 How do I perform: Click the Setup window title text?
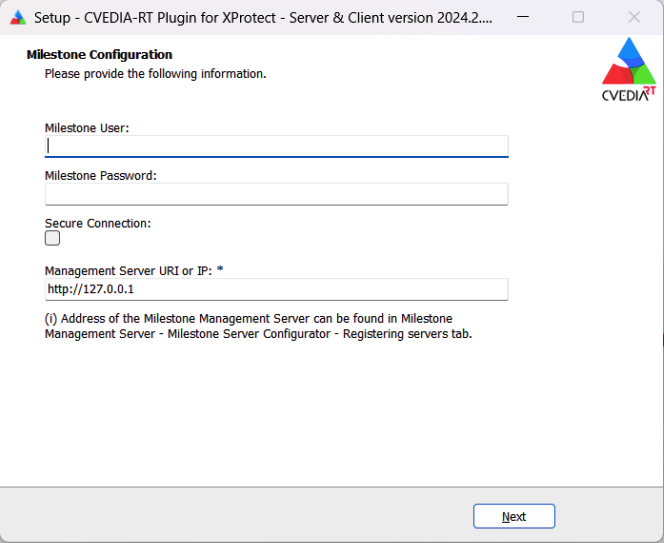click(263, 18)
